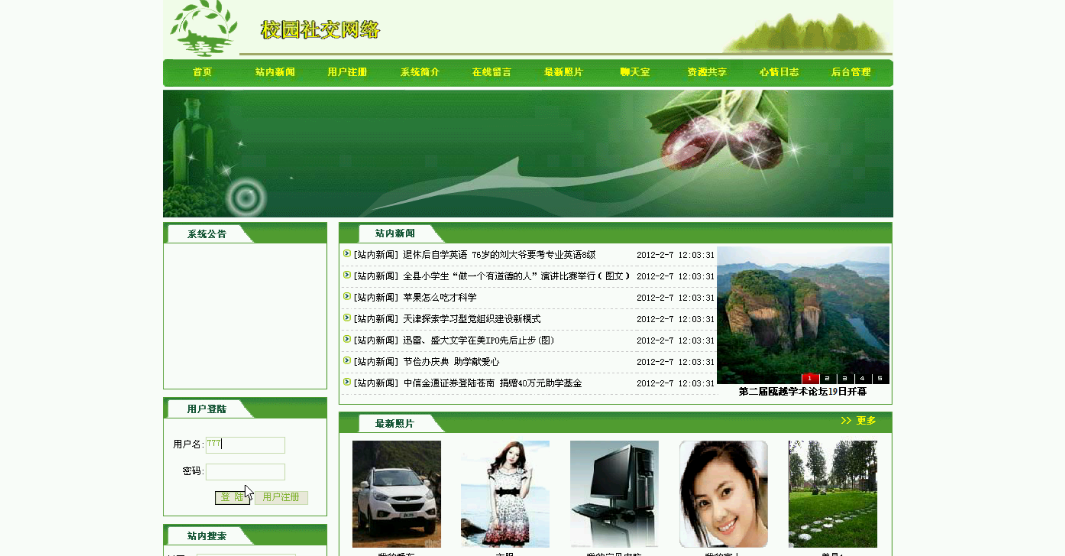Screen dimensions: 1065x556
Task: Open 最新照片 in the navigation bar
Action: point(563,72)
